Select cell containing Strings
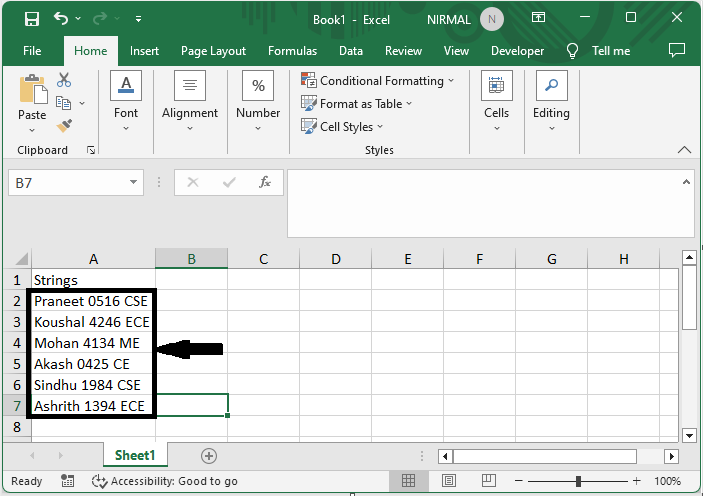Viewport: 703px width, 496px height. pos(93,280)
